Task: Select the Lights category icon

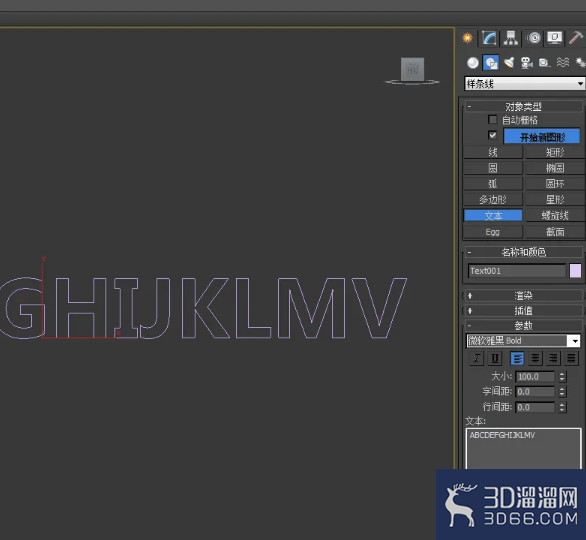Action: (x=509, y=62)
